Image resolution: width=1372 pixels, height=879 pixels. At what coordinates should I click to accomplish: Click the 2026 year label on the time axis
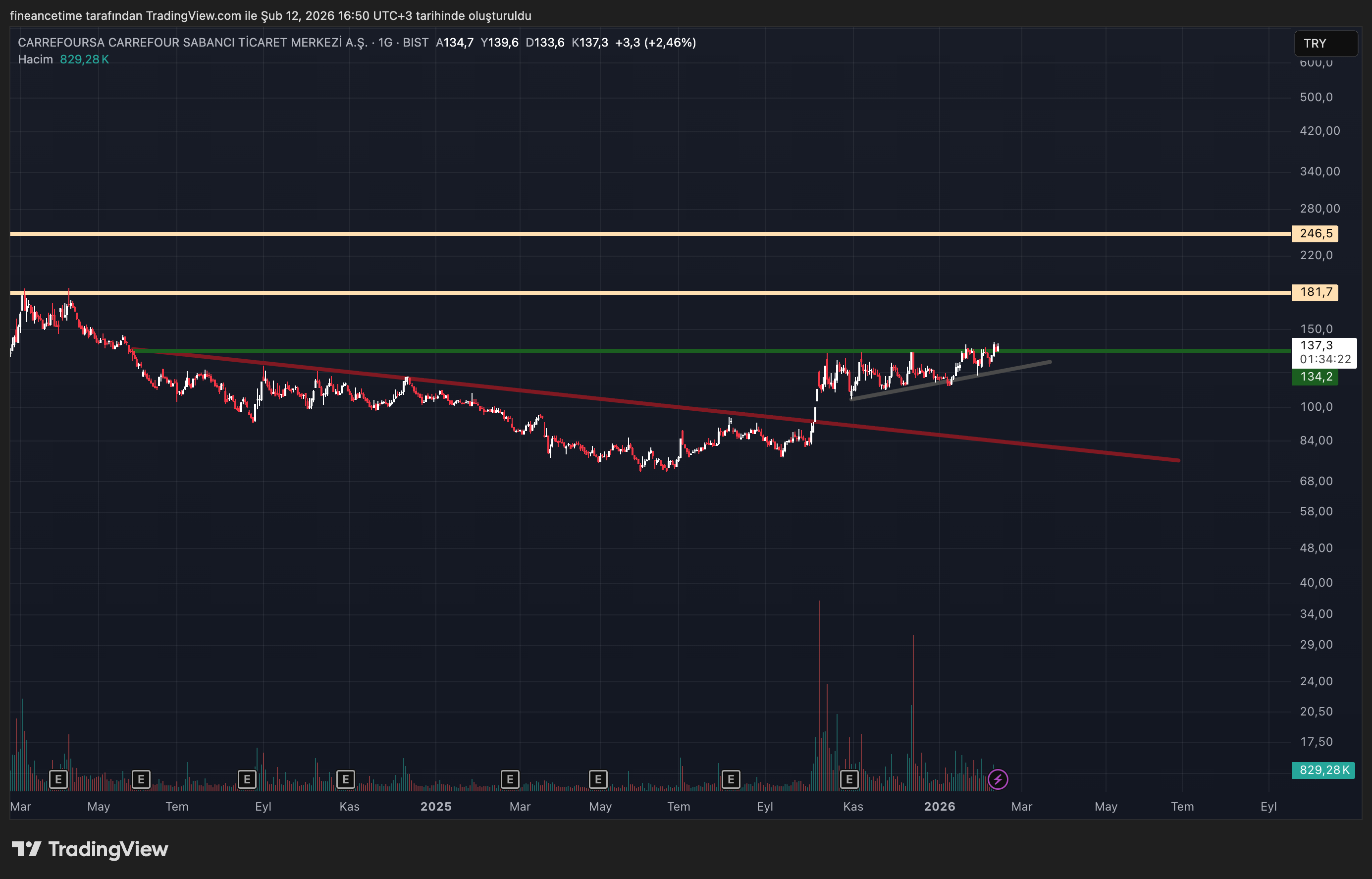click(940, 807)
